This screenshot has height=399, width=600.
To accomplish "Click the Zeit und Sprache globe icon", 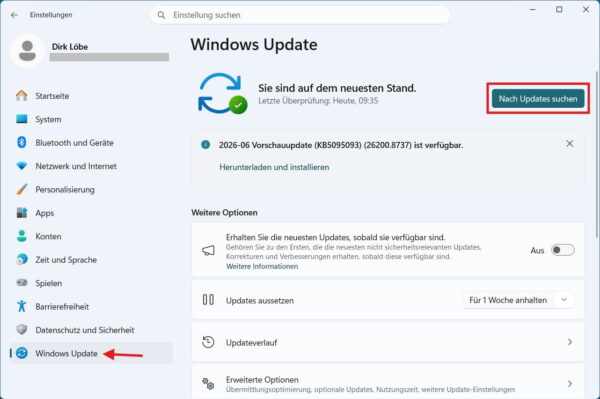I will (22, 259).
